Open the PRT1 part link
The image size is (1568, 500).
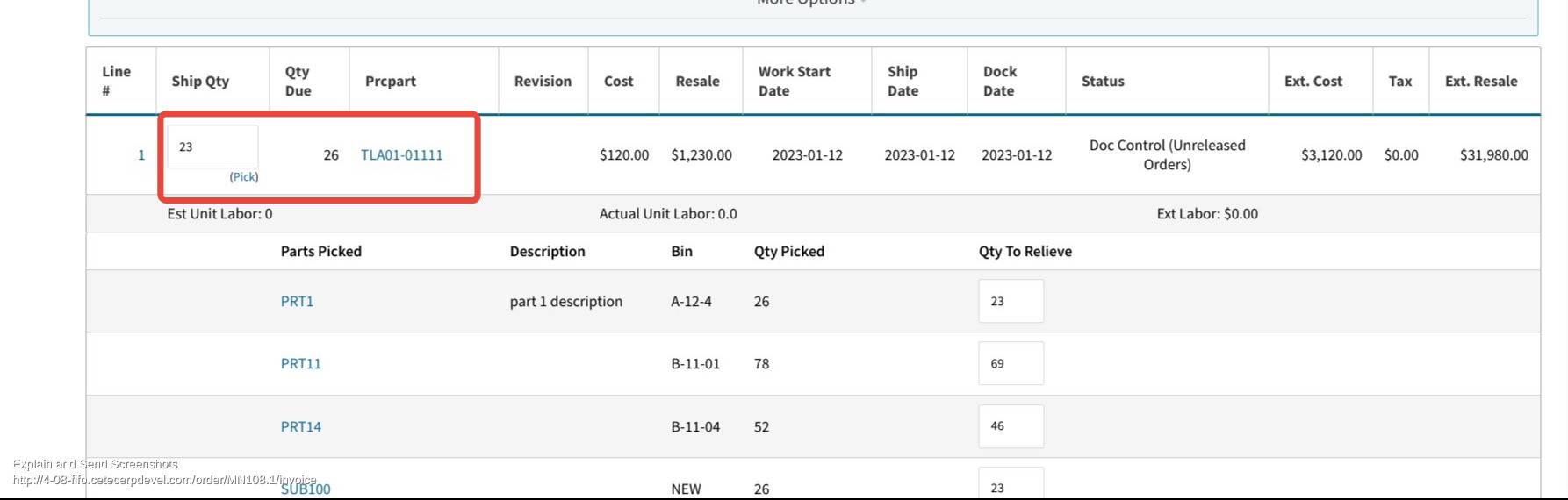click(x=297, y=301)
